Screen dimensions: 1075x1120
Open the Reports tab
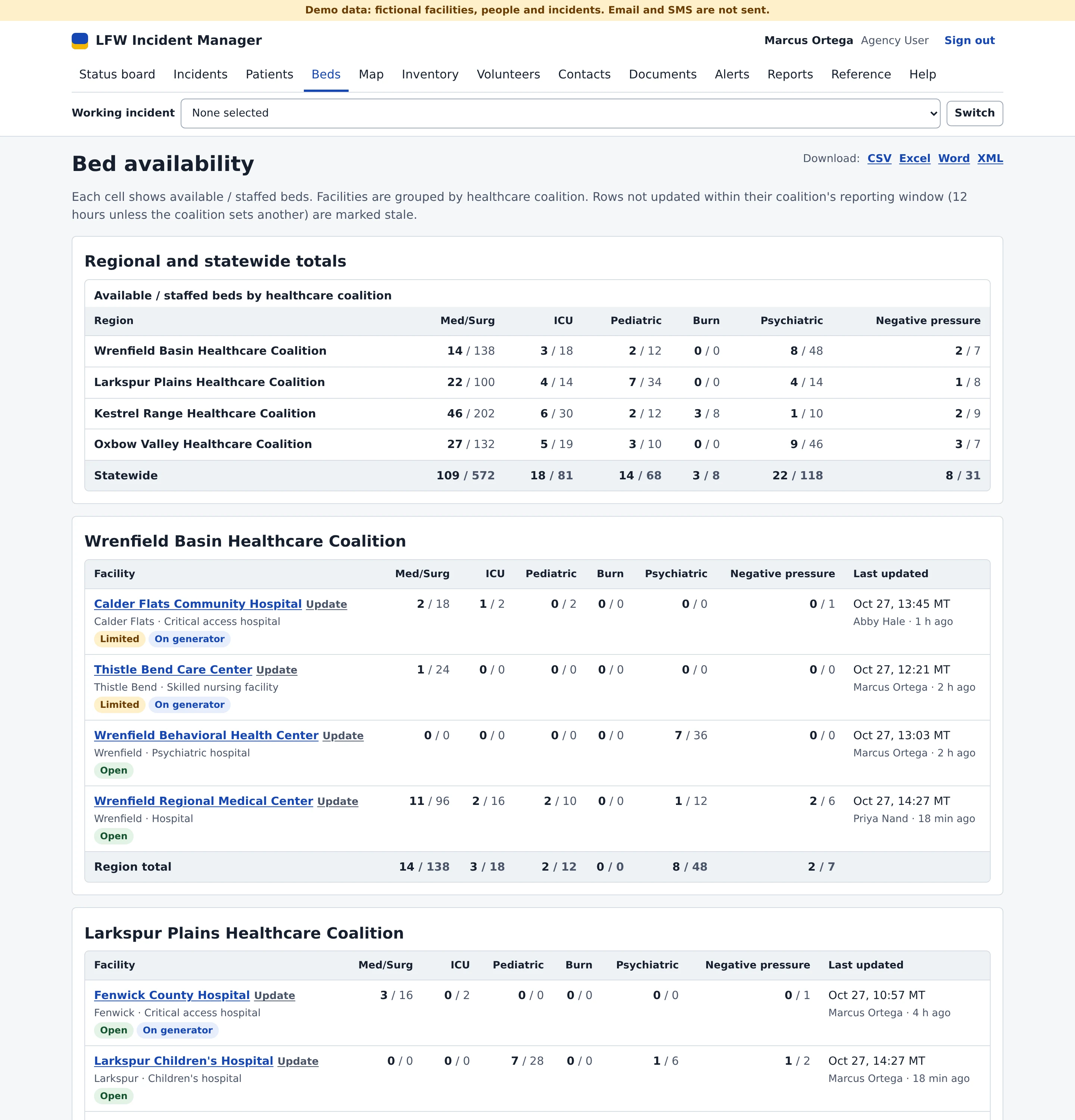pyautogui.click(x=790, y=74)
